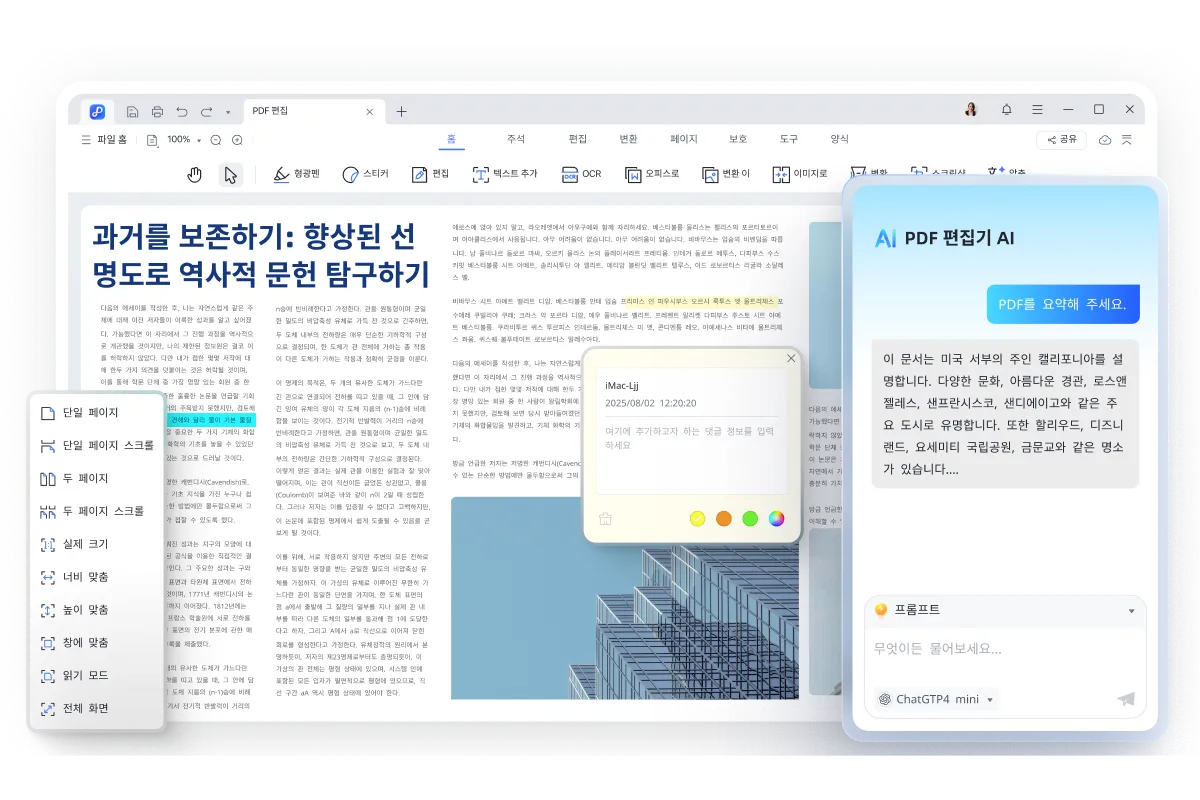Switch to the 변환 ribbon tab

tap(628, 139)
